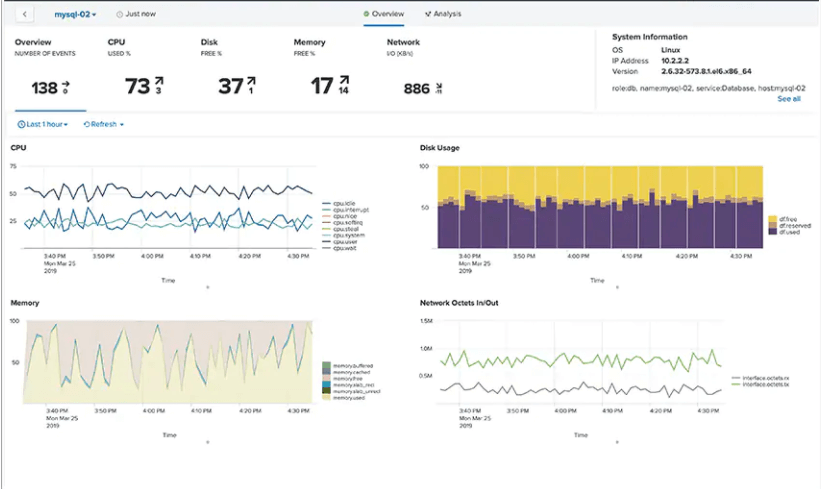Toggle interface.octets.rx series in Network legend
The image size is (821, 489).
[x=765, y=378]
